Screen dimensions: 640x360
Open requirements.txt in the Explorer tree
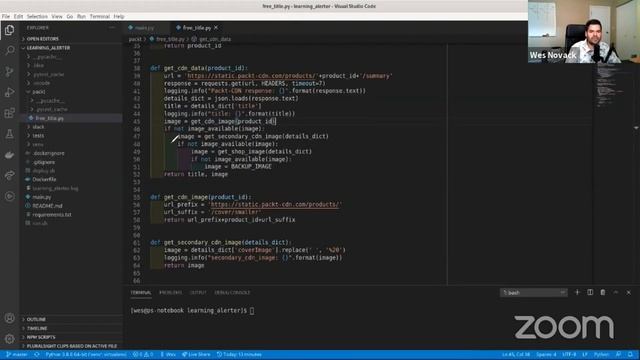pos(52,215)
